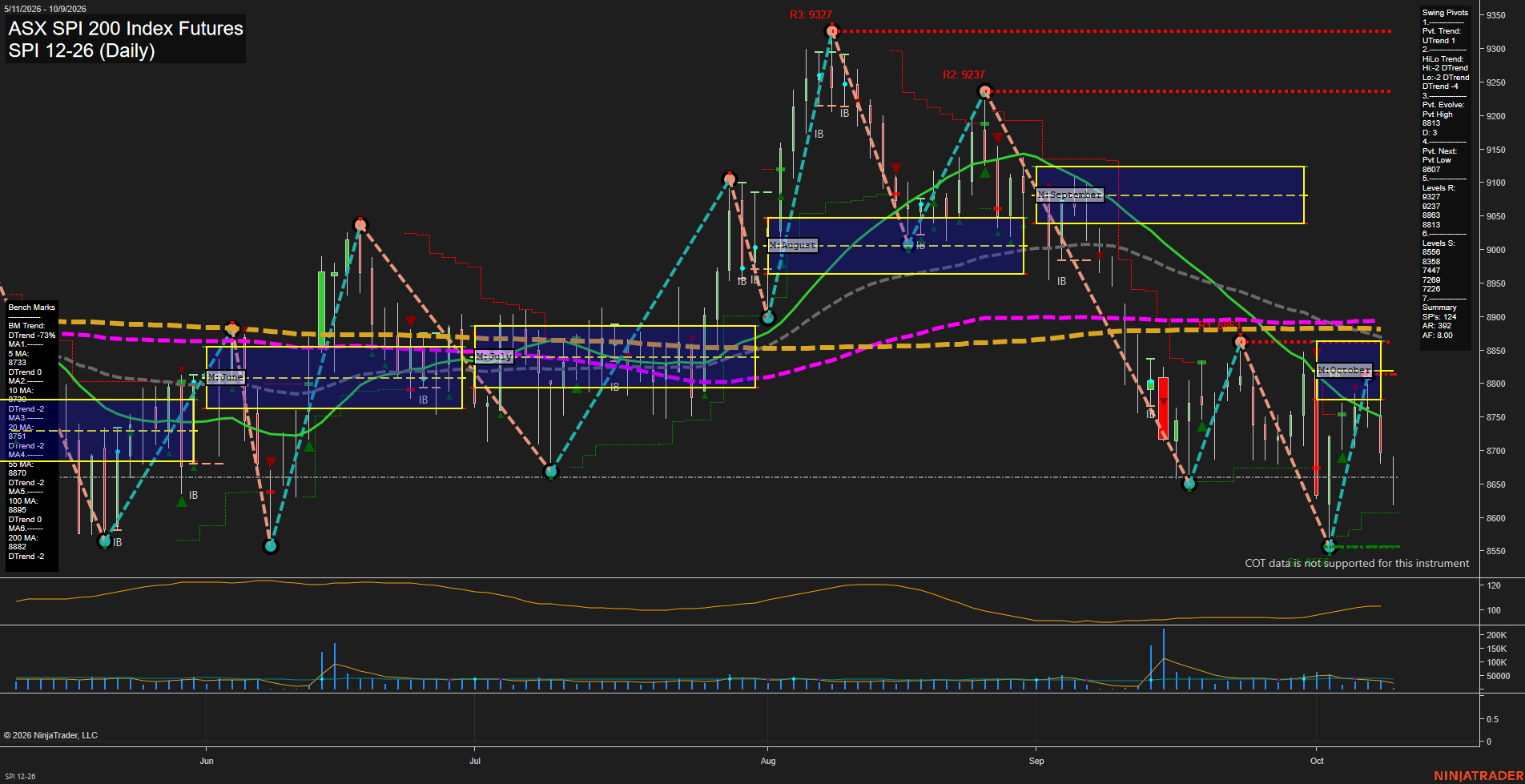The height and width of the screenshot is (784, 1525).
Task: Click the 5 MA: label
Action: [18, 354]
